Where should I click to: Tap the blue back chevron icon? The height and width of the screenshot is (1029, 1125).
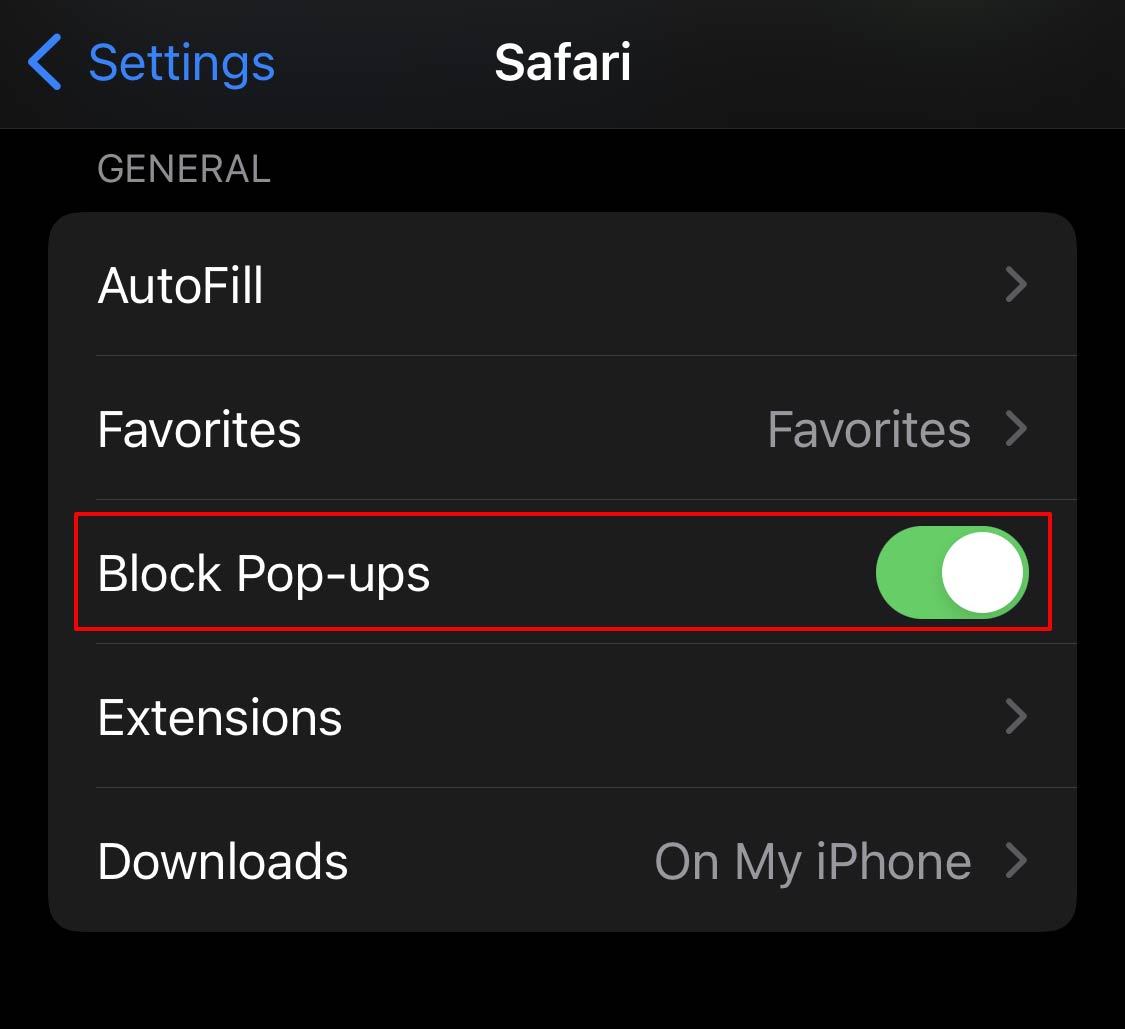tap(45, 62)
